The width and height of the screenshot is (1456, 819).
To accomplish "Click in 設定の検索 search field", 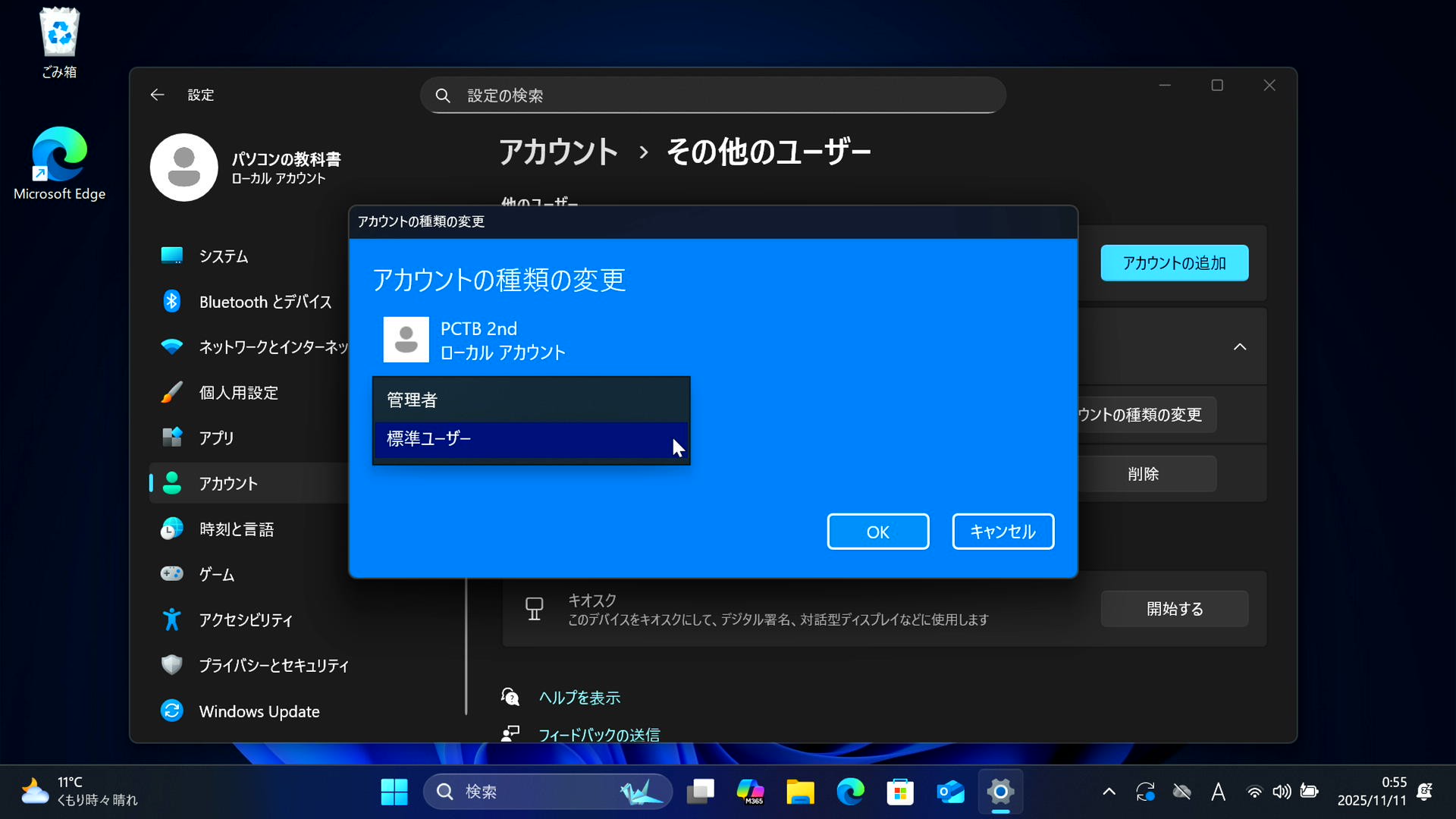I will (713, 96).
